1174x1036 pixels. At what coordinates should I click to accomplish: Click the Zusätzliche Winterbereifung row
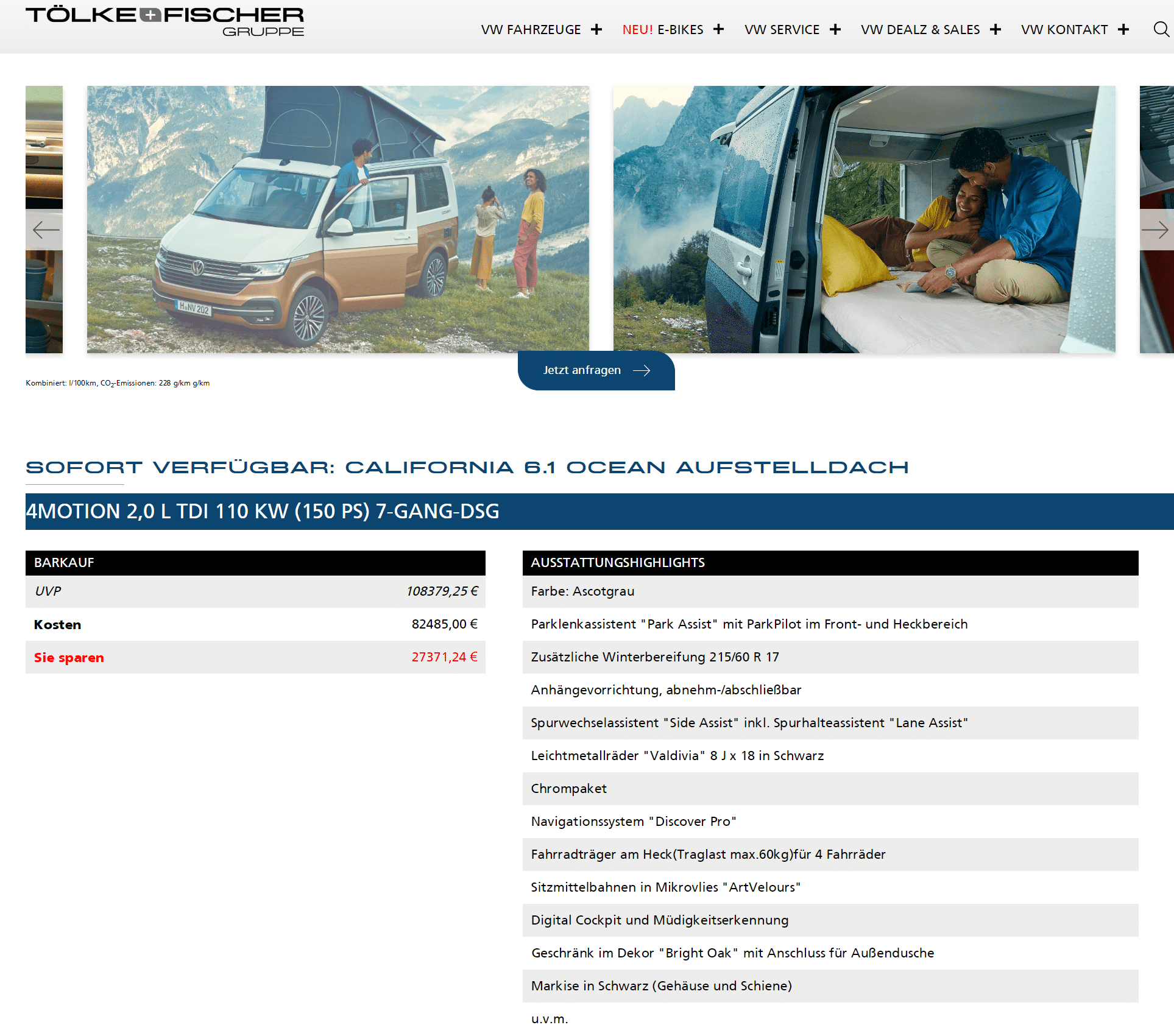(x=830, y=657)
